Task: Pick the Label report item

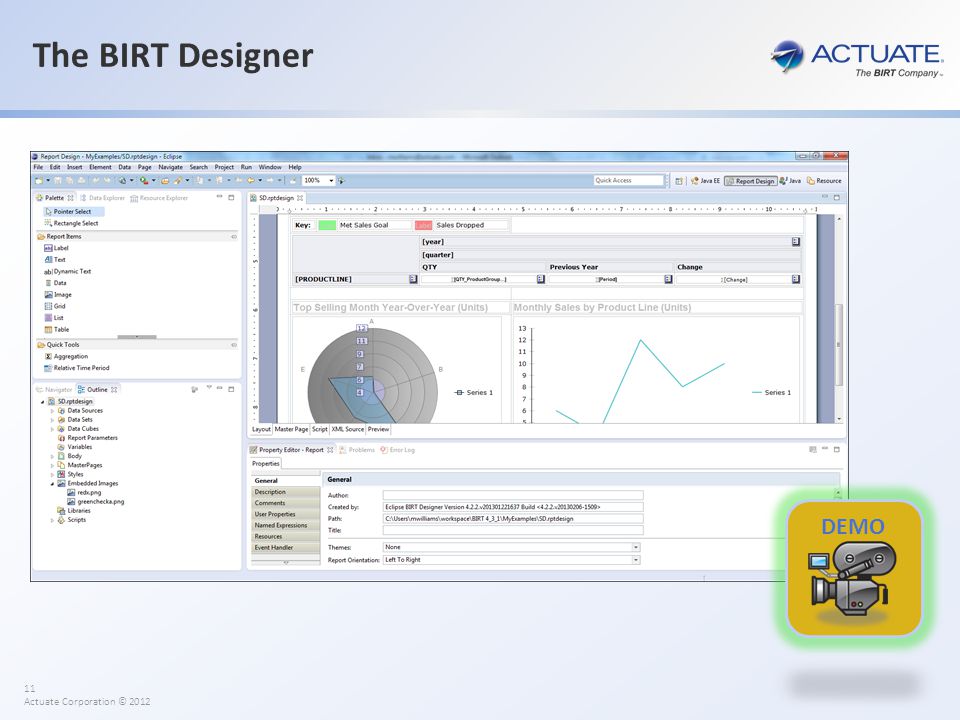Action: (56, 248)
